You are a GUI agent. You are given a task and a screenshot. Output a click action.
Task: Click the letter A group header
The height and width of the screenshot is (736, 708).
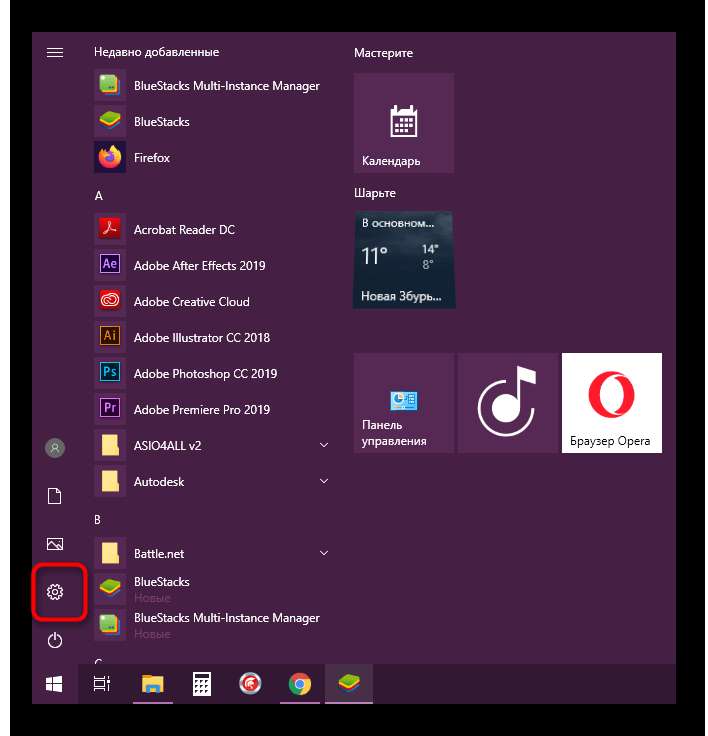point(99,196)
